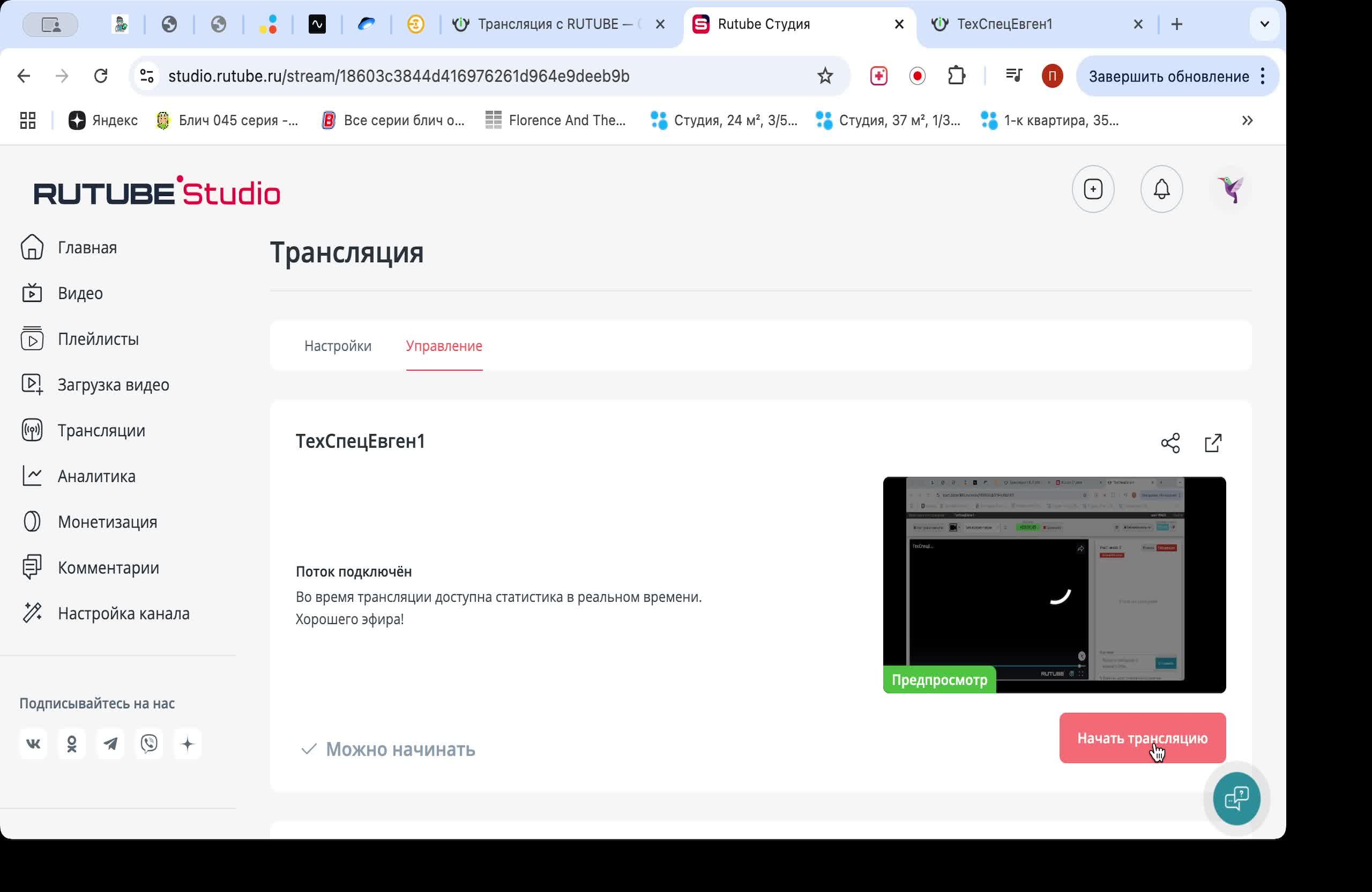Viewport: 1372px width, 892px height.
Task: Open Аналитика section
Action: click(78, 476)
